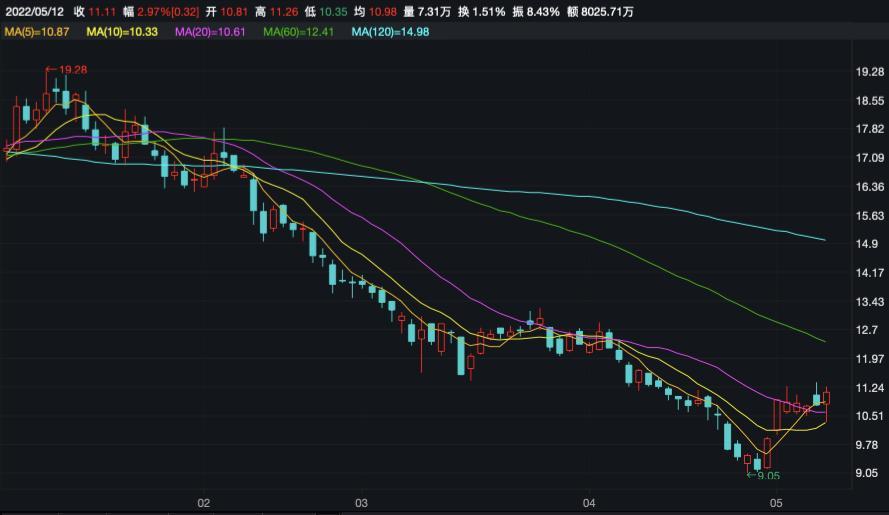Click the 02 month label on time axis

click(x=203, y=503)
